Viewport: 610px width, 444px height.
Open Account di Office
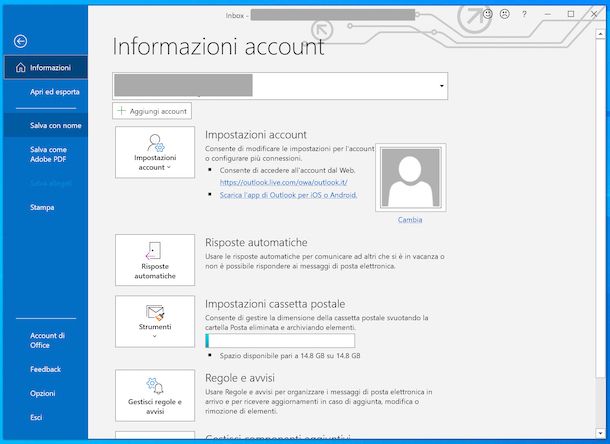(x=47, y=340)
